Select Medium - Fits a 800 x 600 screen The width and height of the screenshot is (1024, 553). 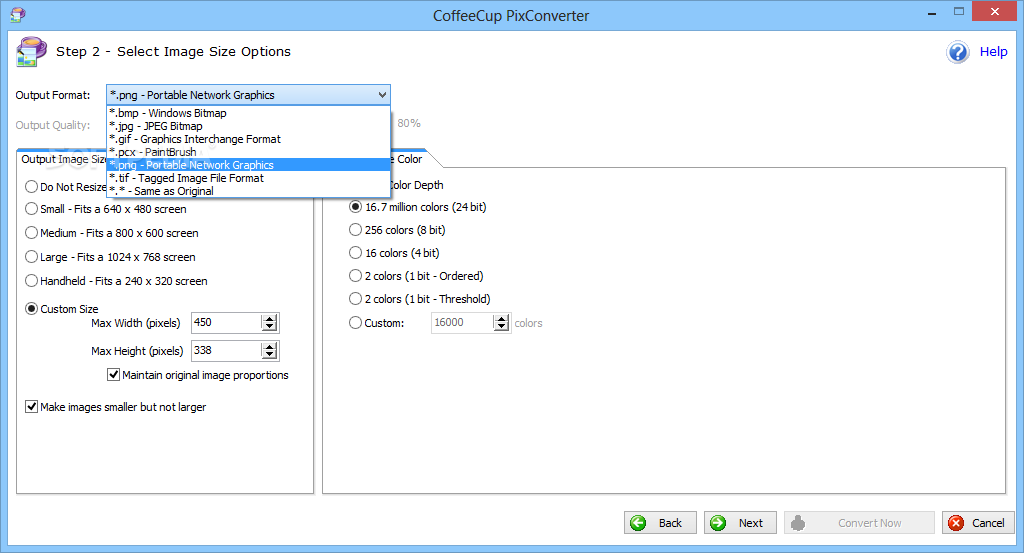(31, 232)
